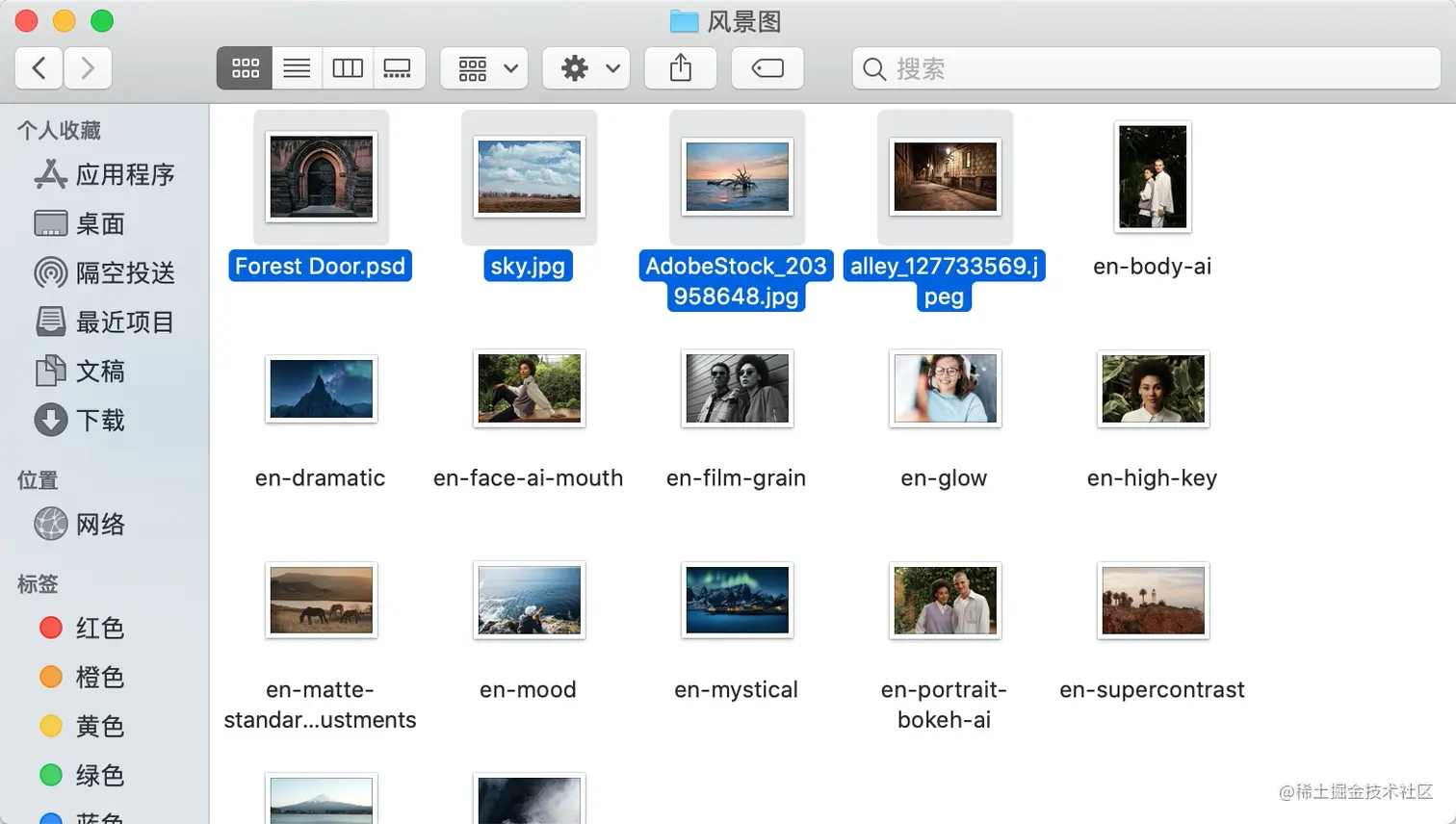Select the en-glow thumbnail
1456x824 pixels.
(x=946, y=389)
